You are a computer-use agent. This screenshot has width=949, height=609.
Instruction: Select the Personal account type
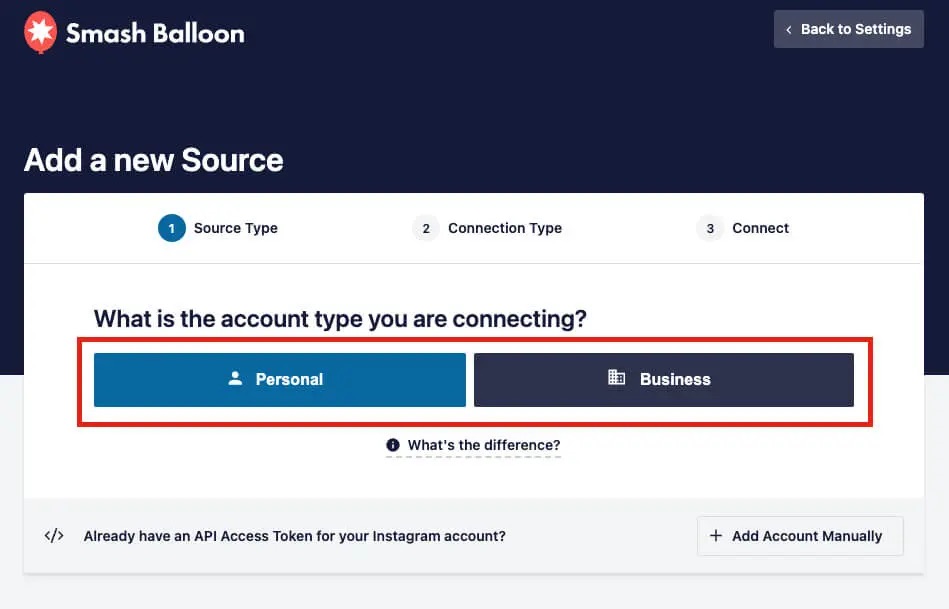[x=280, y=380]
